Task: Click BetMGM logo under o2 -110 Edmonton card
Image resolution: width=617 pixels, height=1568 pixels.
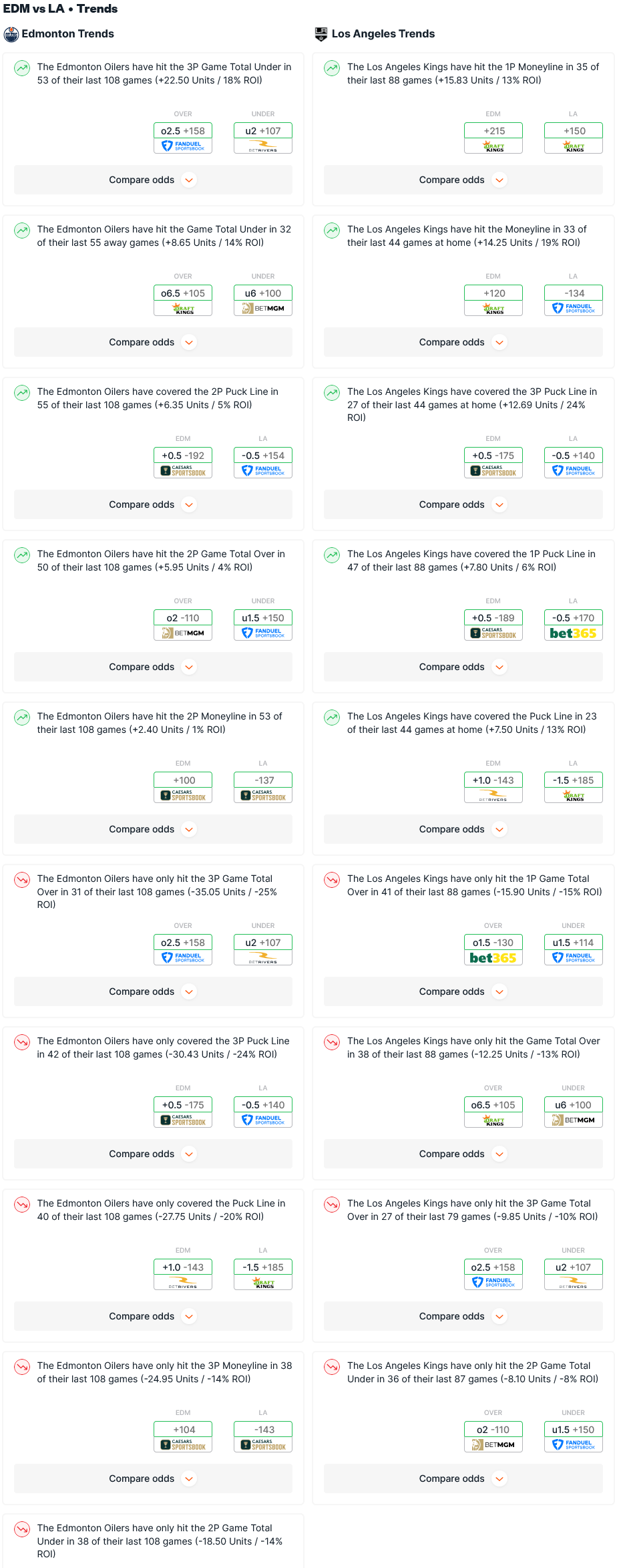Action: 183,633
